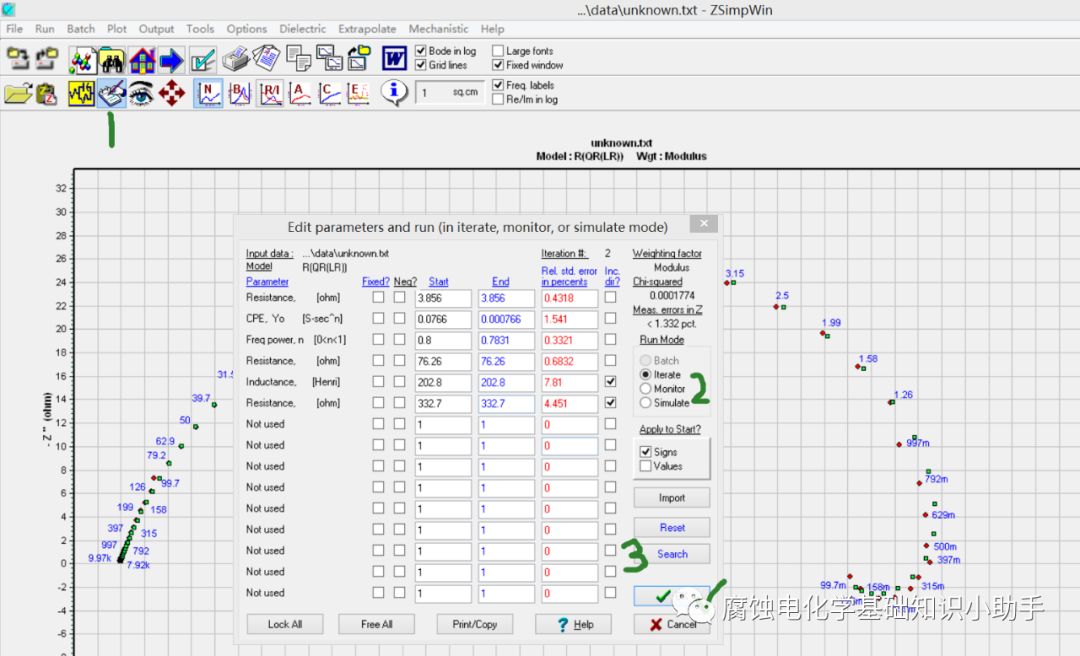Show the C plot type
This screenshot has height=656, width=1080.
329,93
